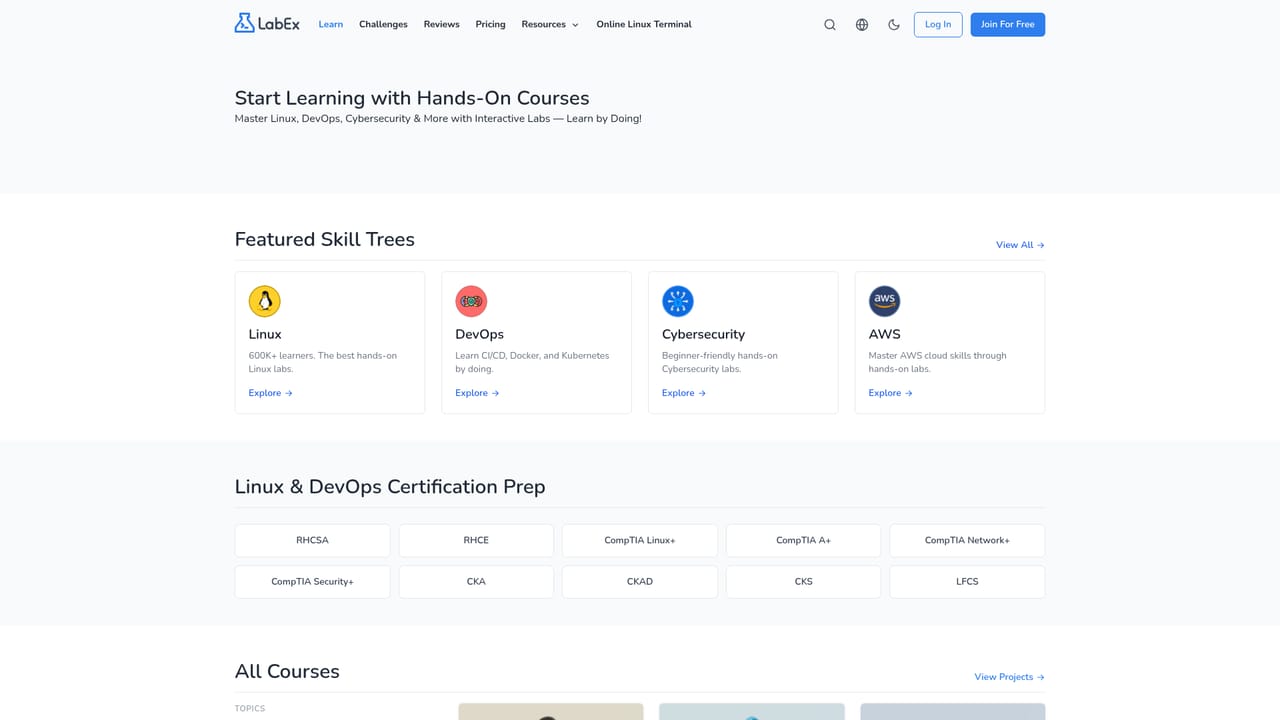Click the Join For Free button
The width and height of the screenshot is (1280, 720).
coord(1008,24)
